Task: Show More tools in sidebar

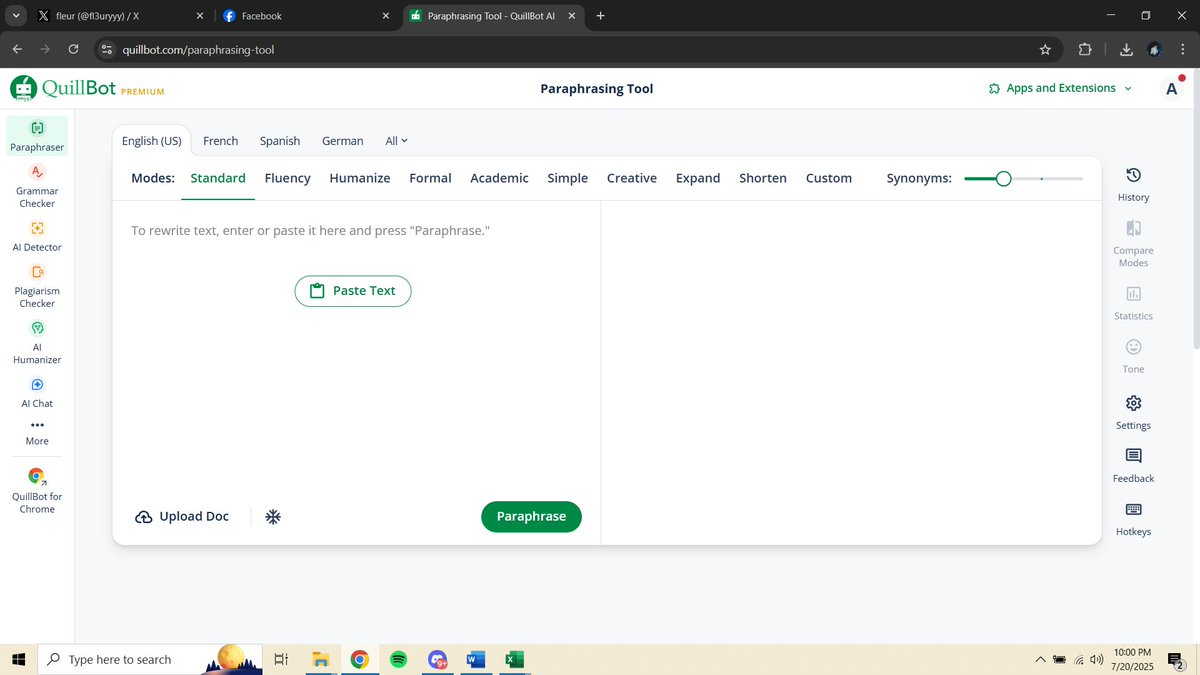Action: [x=37, y=432]
